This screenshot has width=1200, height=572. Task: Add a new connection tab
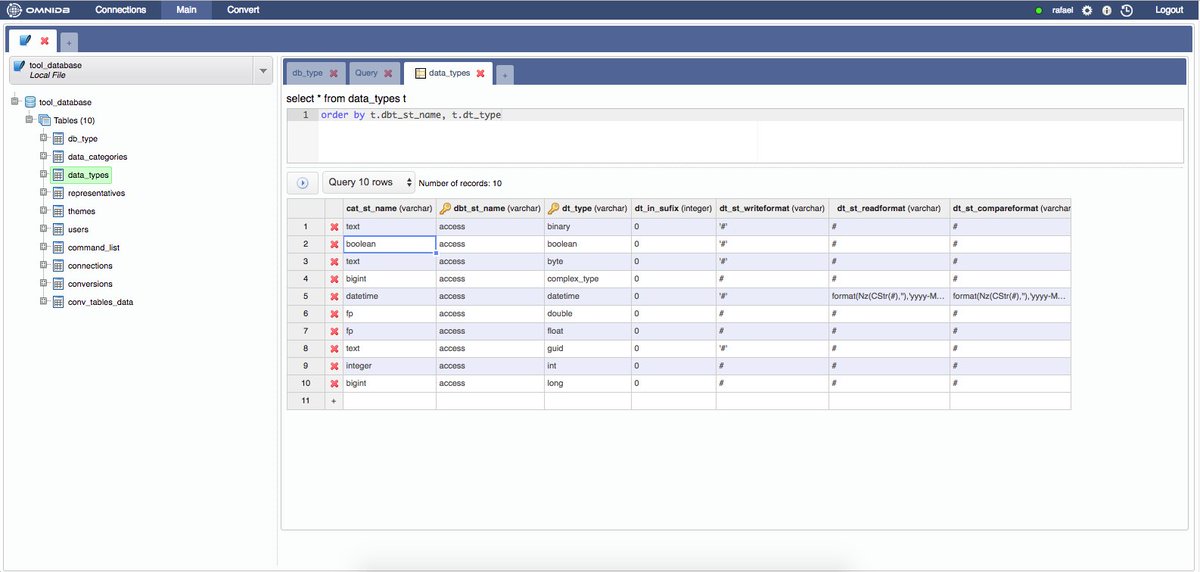pos(68,43)
